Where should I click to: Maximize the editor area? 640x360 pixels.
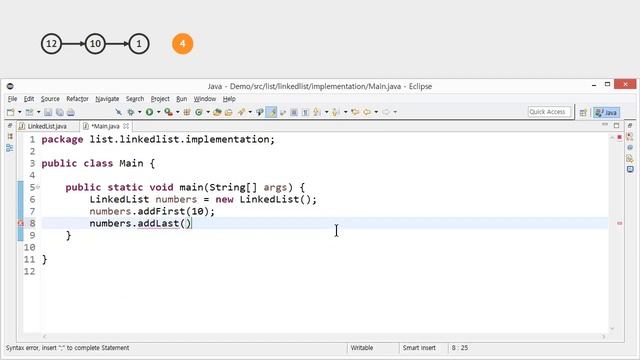tap(616, 125)
